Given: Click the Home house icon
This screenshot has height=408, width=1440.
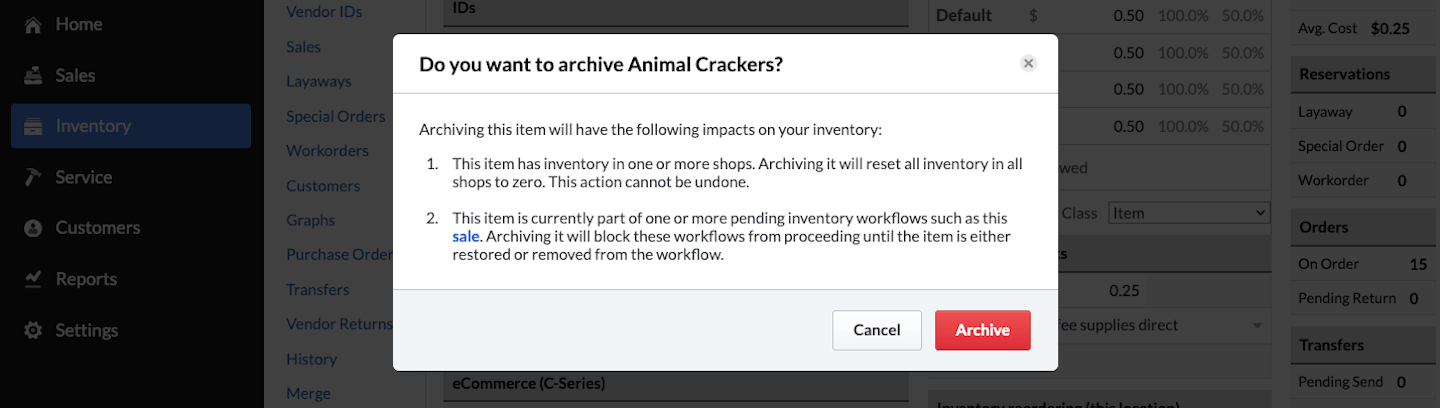Looking at the screenshot, I should point(33,24).
